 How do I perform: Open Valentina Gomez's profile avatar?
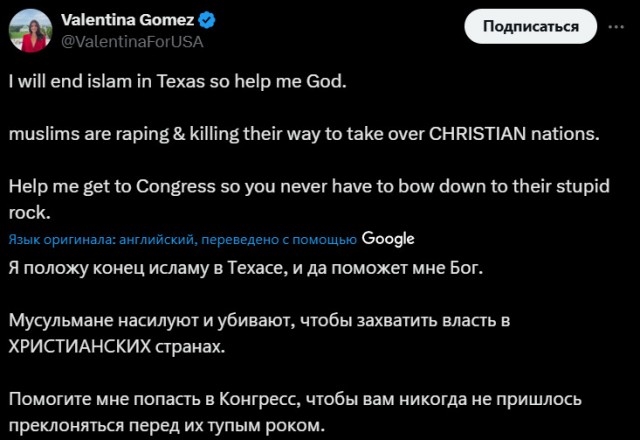pyautogui.click(x=31, y=31)
